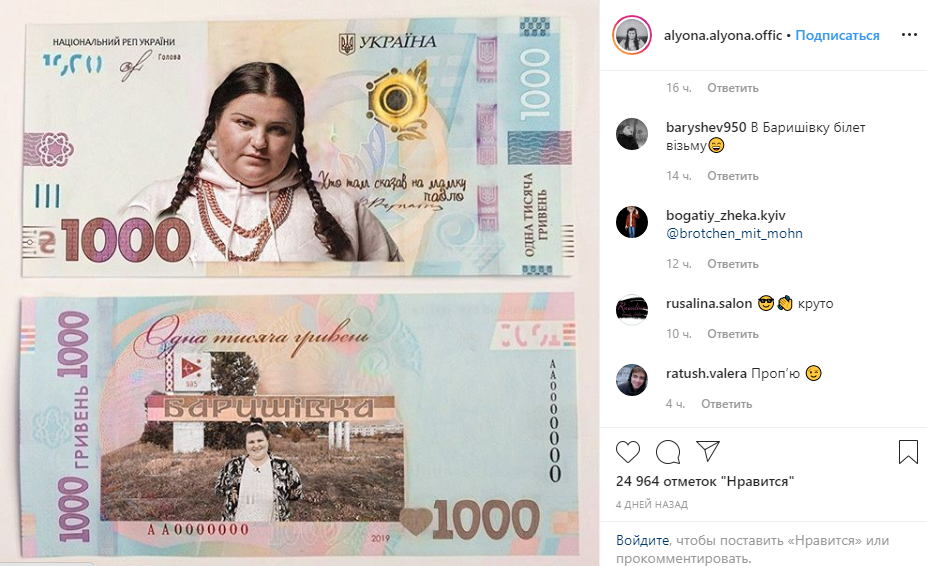
Task: Open alyona.alyona.offic profile avatar
Action: click(x=631, y=35)
